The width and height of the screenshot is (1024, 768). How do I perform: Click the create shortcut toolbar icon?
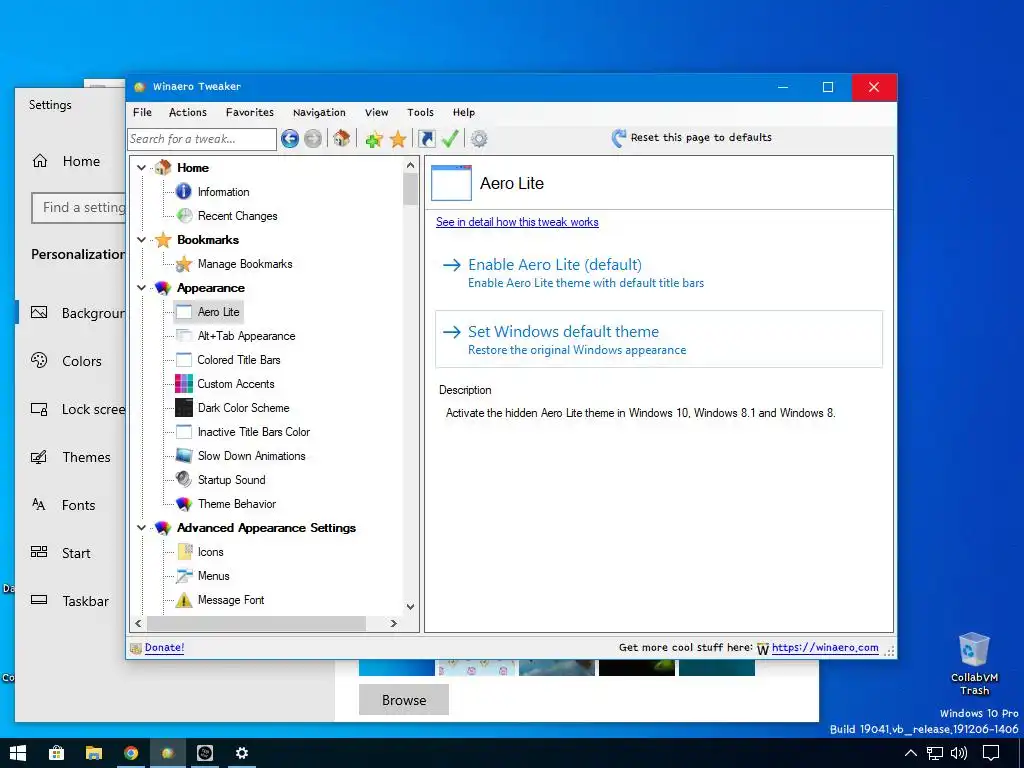click(x=426, y=138)
